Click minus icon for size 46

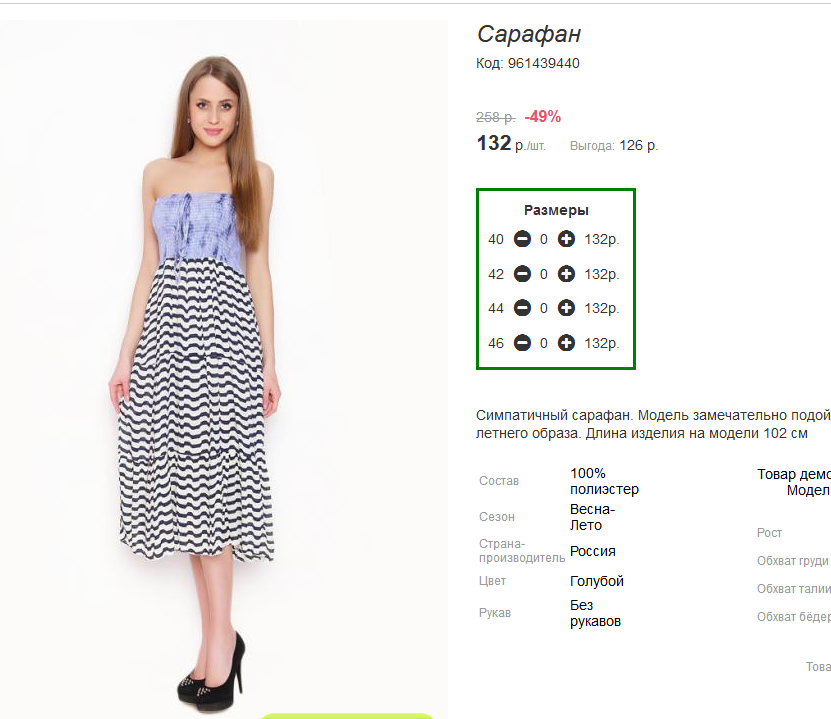tap(522, 343)
